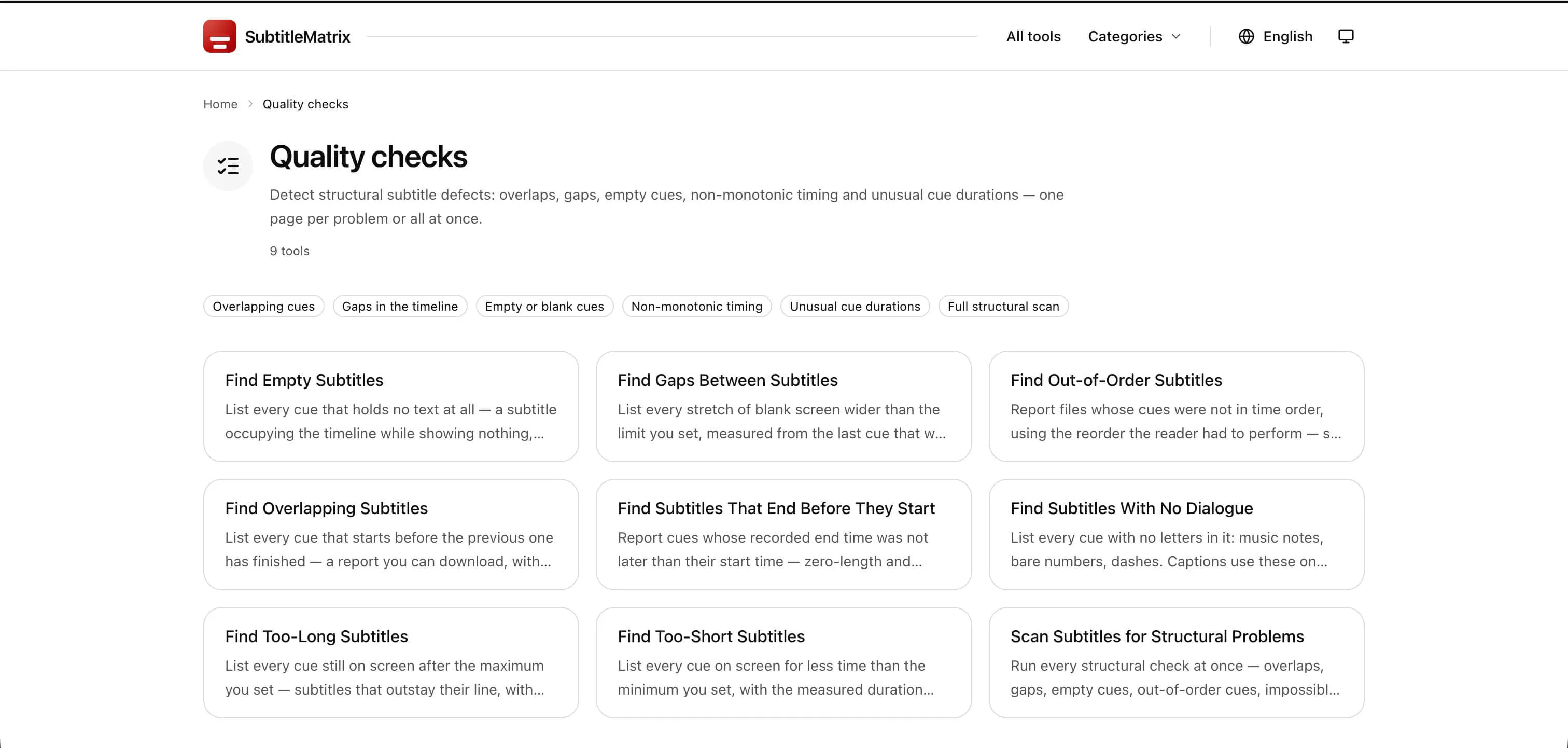Click the '9 tools' count text
The width and height of the screenshot is (1568, 748).
point(290,251)
